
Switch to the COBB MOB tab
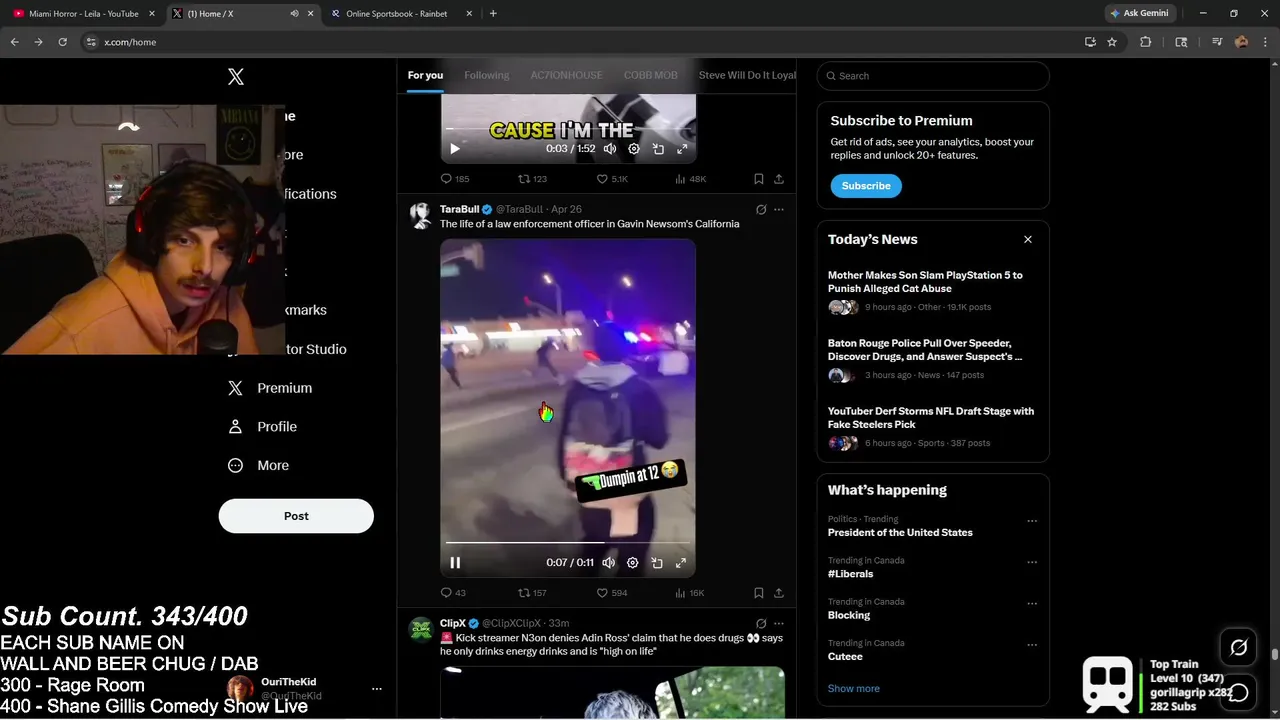click(650, 75)
